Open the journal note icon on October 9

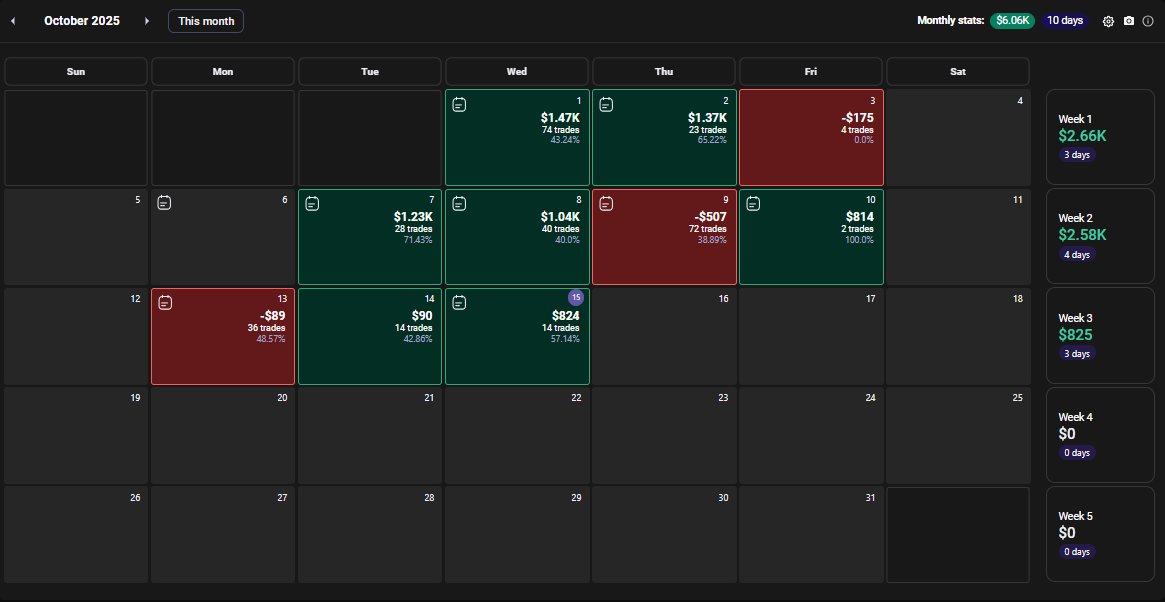pyautogui.click(x=606, y=203)
